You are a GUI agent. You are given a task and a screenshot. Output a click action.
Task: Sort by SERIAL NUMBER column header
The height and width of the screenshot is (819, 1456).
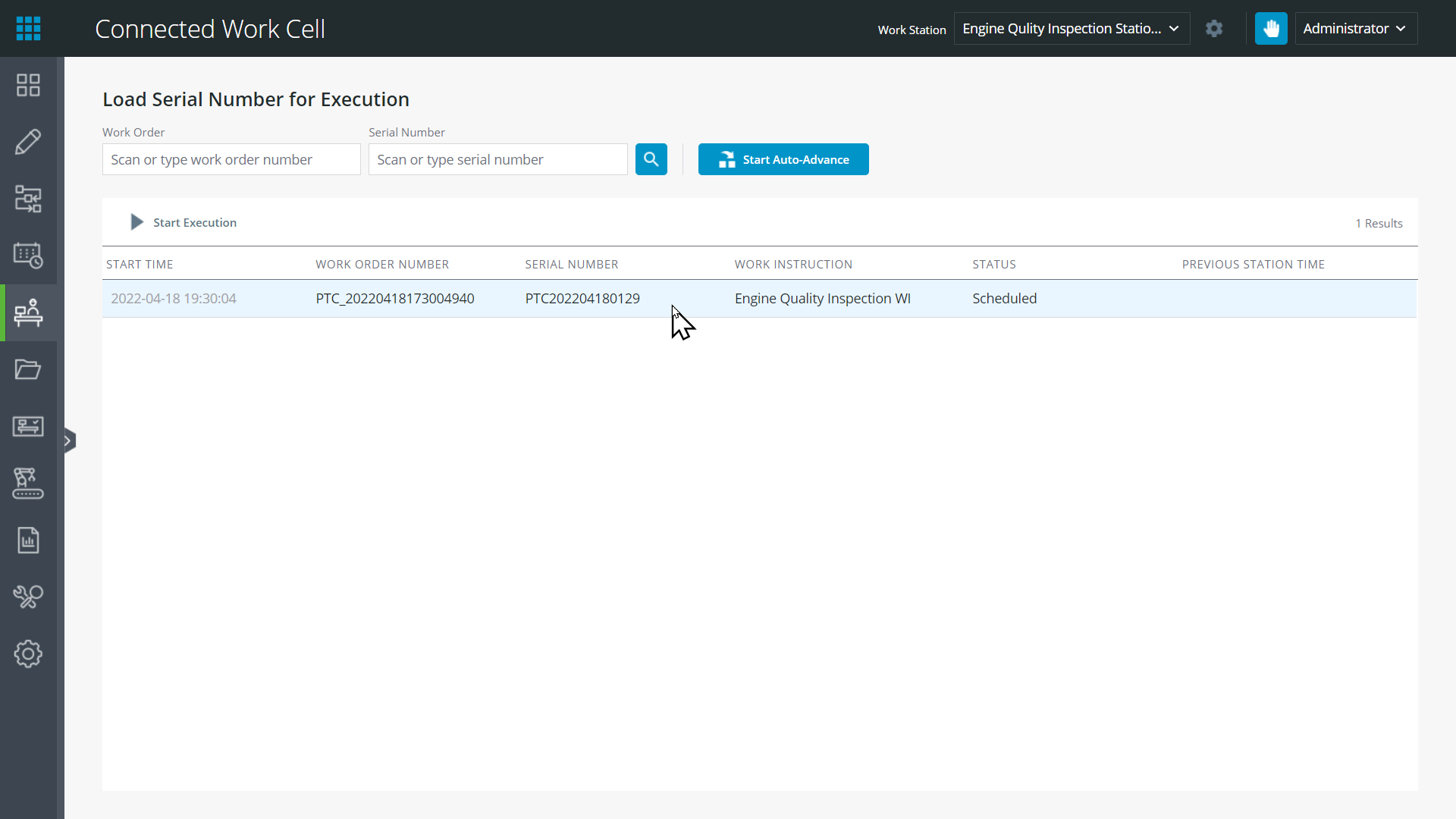click(x=572, y=264)
